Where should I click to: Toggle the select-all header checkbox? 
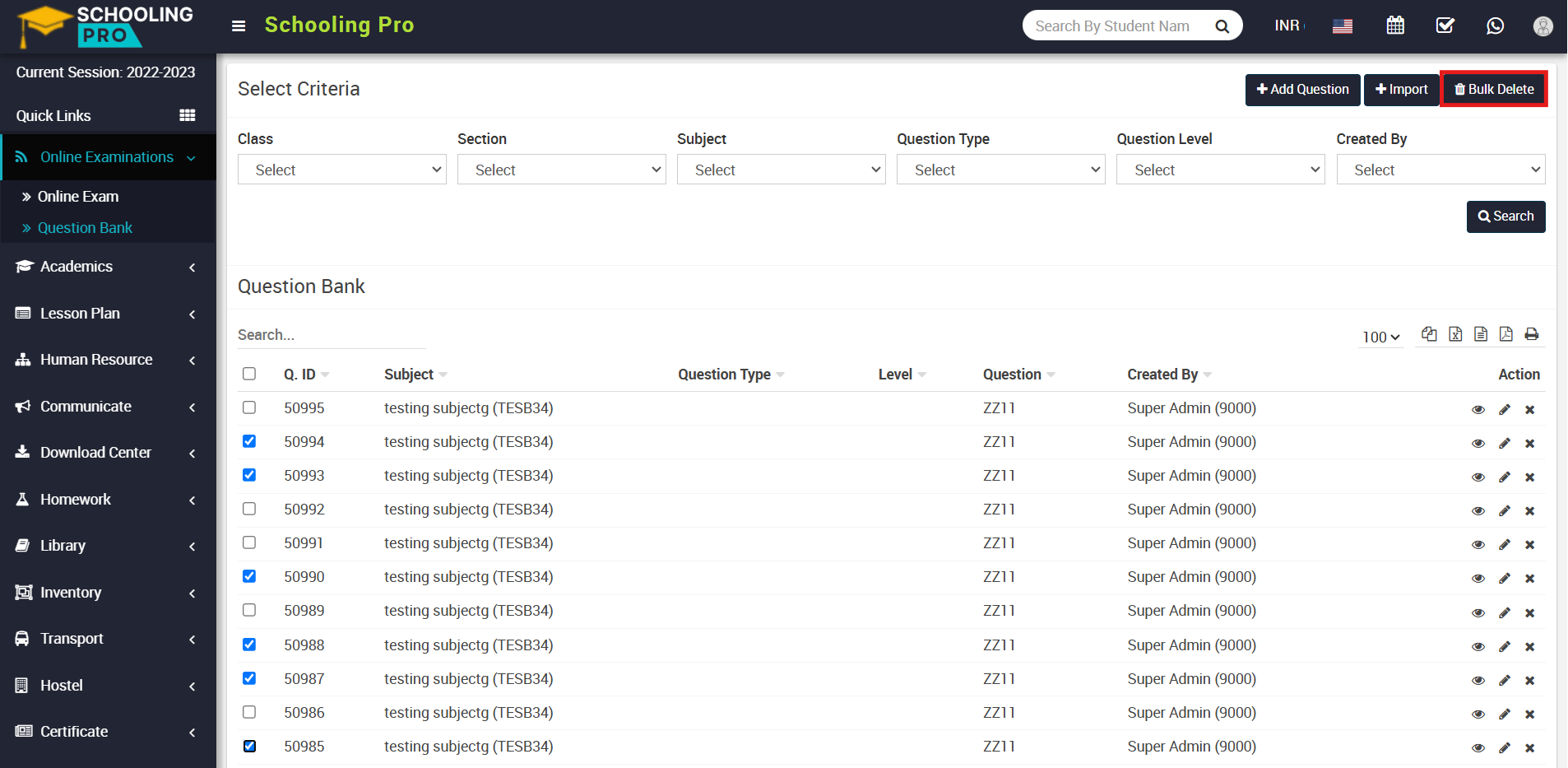249,374
